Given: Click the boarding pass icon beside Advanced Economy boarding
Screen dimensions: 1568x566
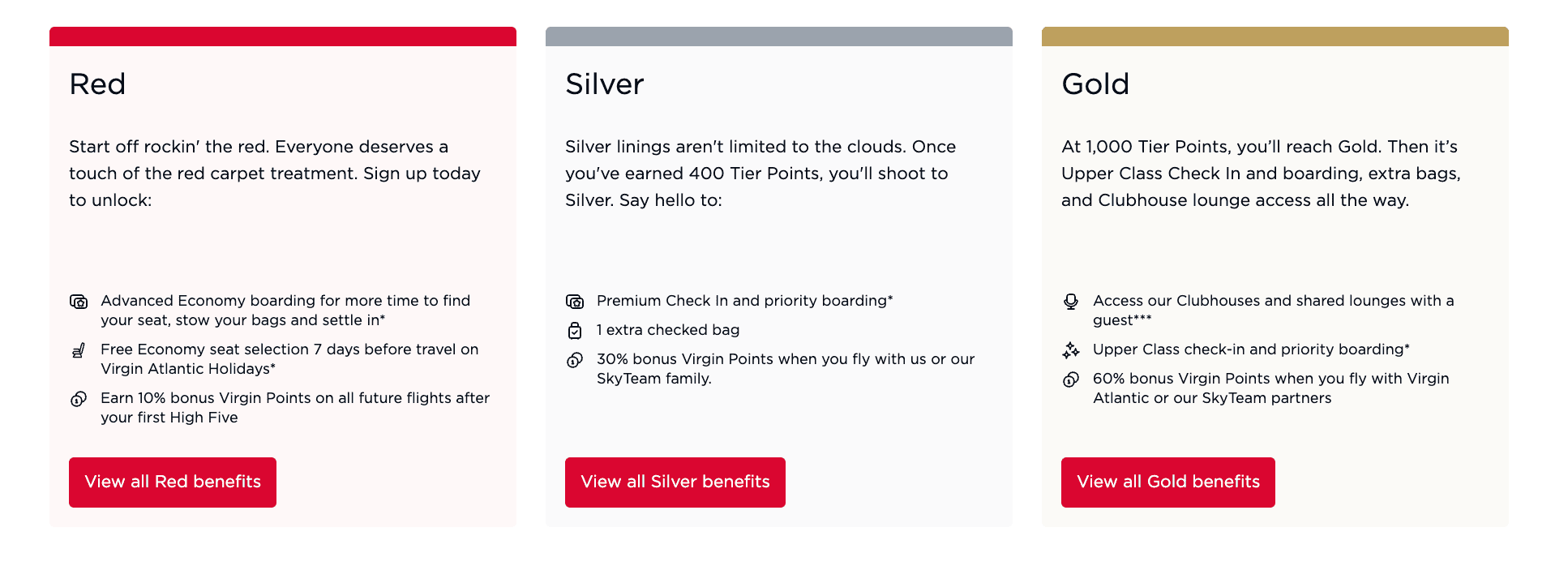Looking at the screenshot, I should point(79,301).
